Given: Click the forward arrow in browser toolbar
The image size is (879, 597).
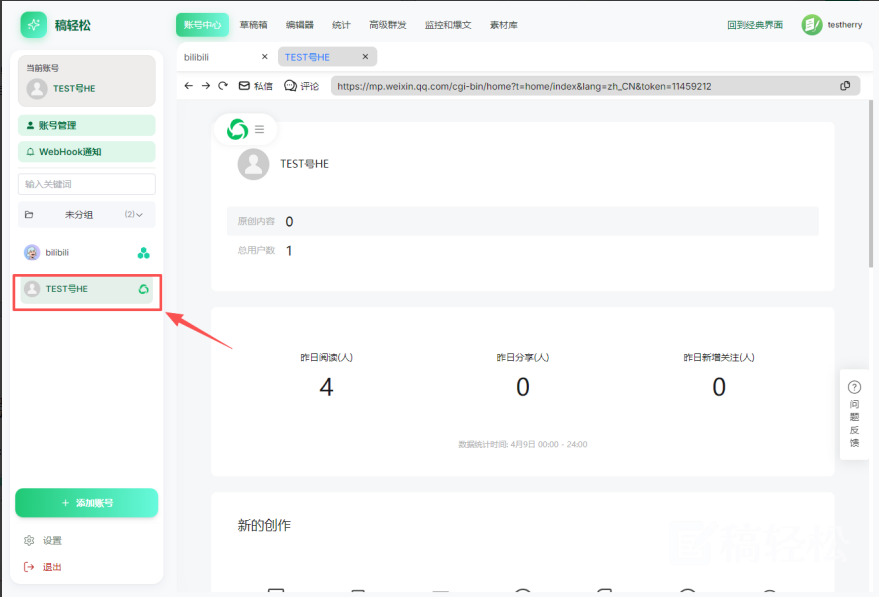Looking at the screenshot, I should 206,86.
